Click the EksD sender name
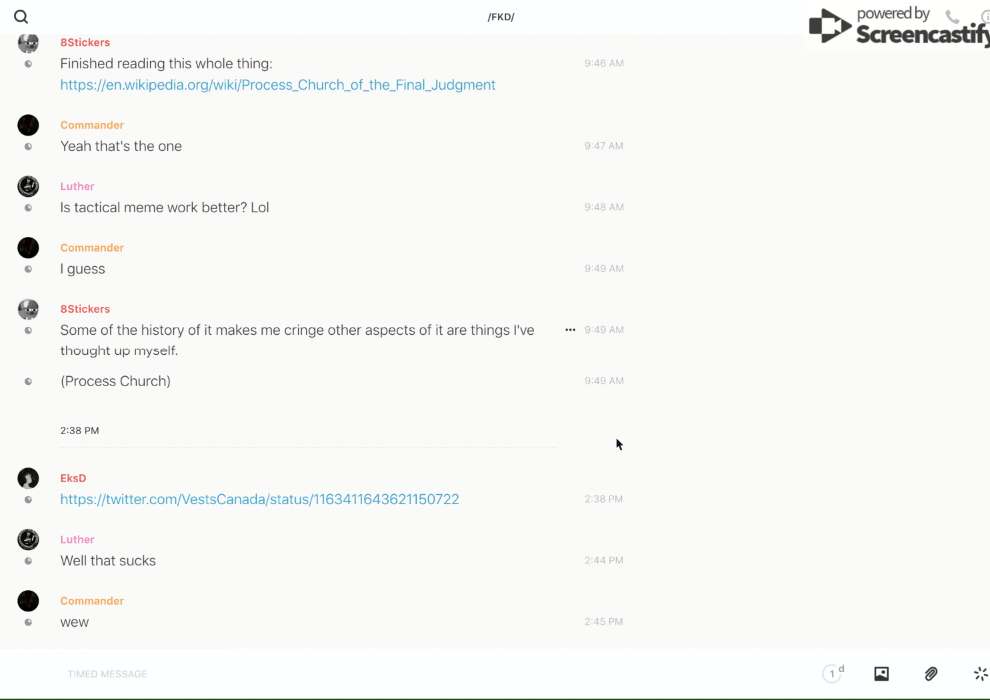Image resolution: width=990 pixels, height=700 pixels. point(73,478)
